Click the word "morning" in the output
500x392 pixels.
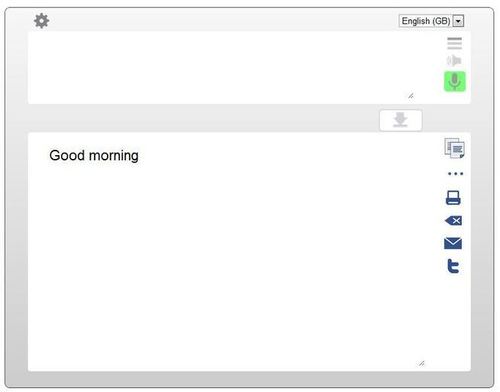point(114,156)
